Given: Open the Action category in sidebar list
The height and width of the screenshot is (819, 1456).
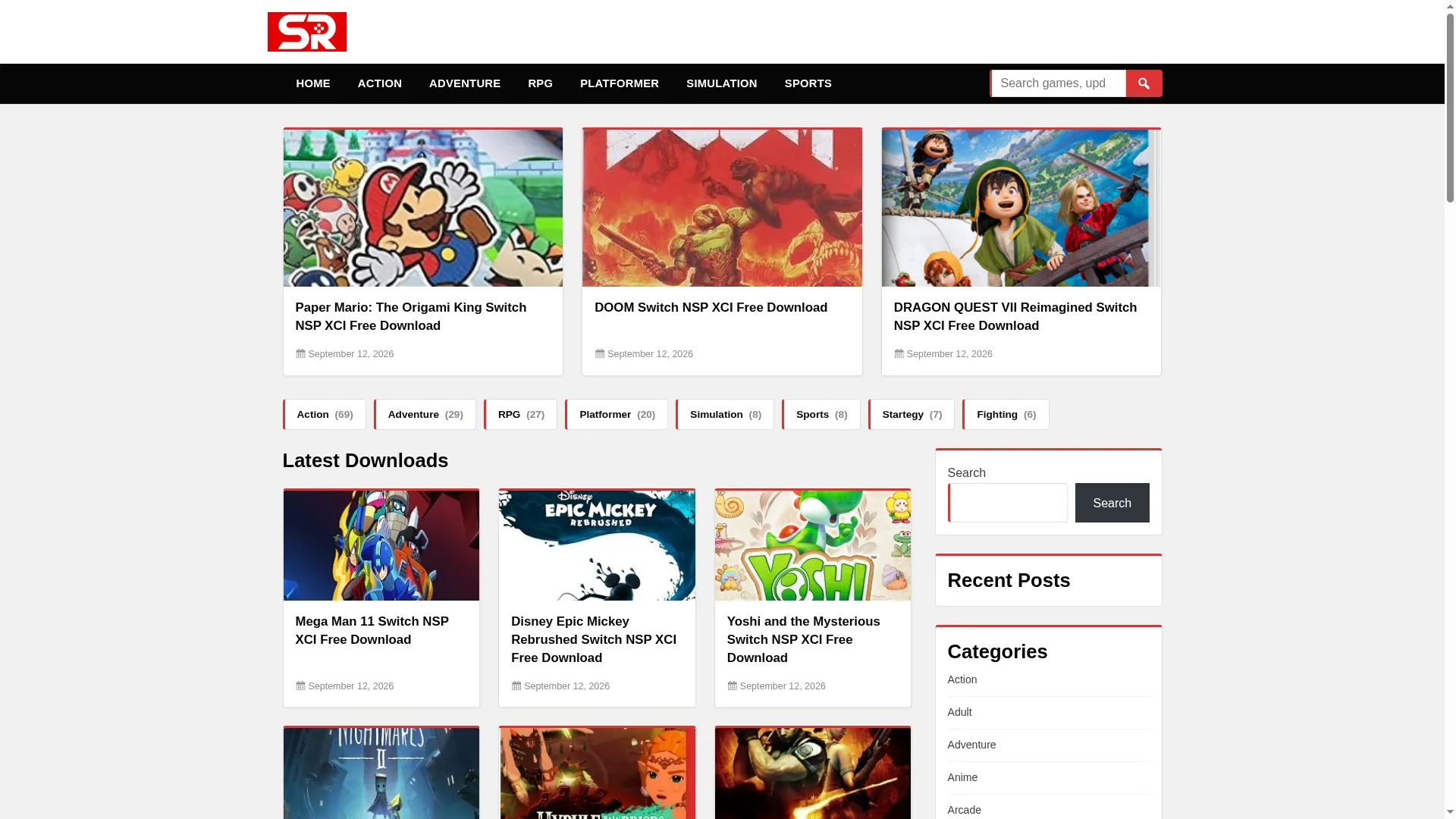Looking at the screenshot, I should (x=962, y=679).
